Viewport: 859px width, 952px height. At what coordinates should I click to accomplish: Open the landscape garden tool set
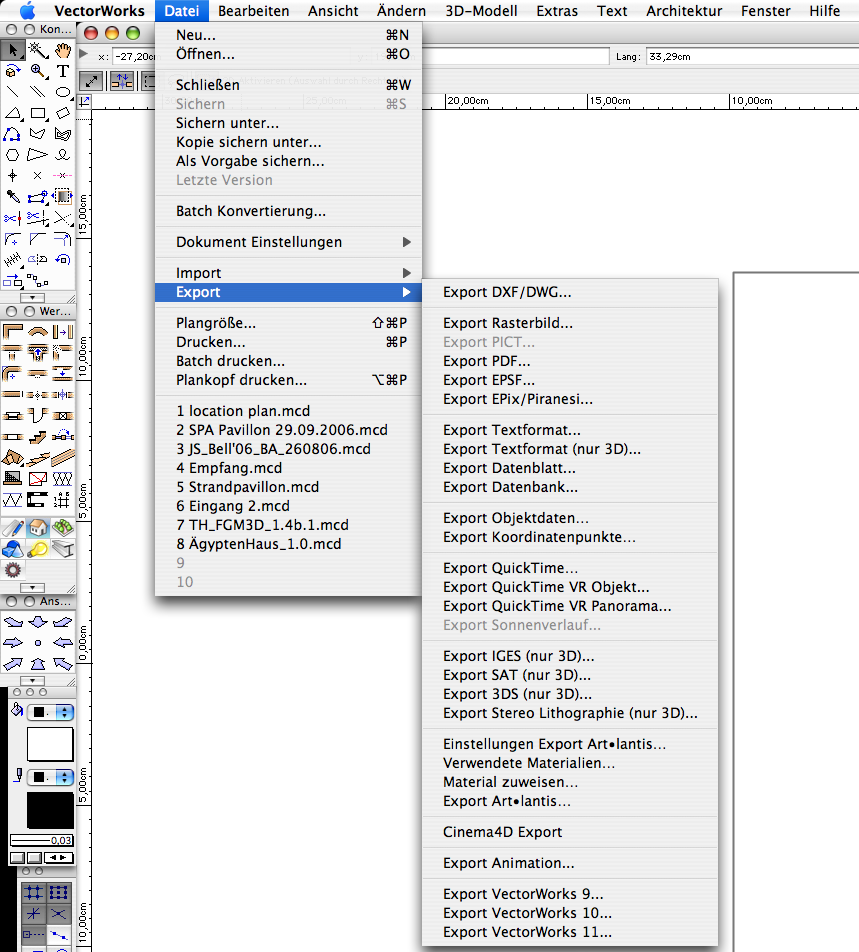click(x=63, y=528)
